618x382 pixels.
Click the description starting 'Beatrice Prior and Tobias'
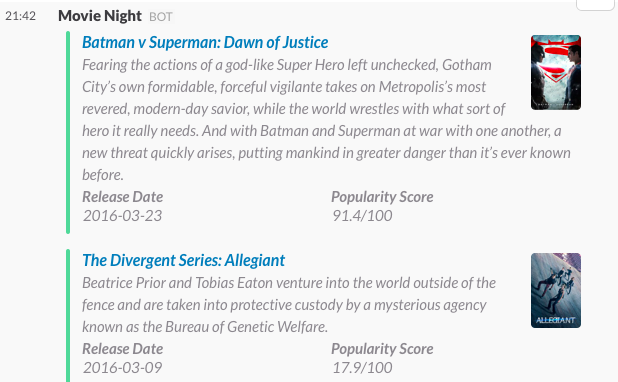tap(289, 305)
